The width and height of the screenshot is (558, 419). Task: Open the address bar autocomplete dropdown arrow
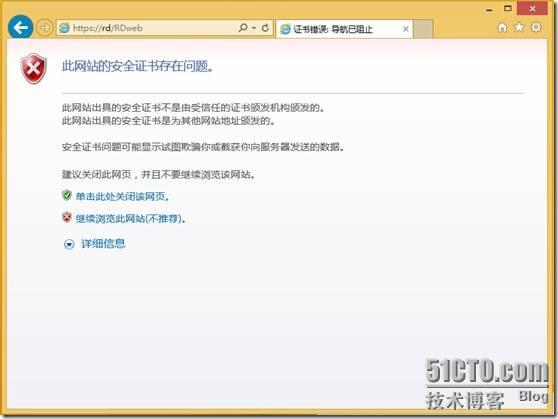(x=254, y=28)
